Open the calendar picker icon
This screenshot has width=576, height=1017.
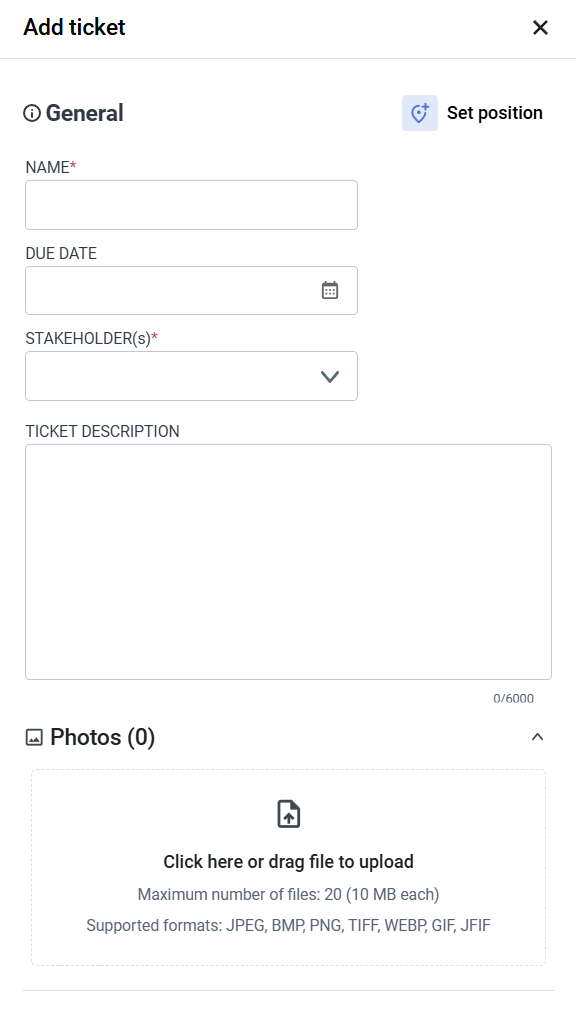pos(330,290)
